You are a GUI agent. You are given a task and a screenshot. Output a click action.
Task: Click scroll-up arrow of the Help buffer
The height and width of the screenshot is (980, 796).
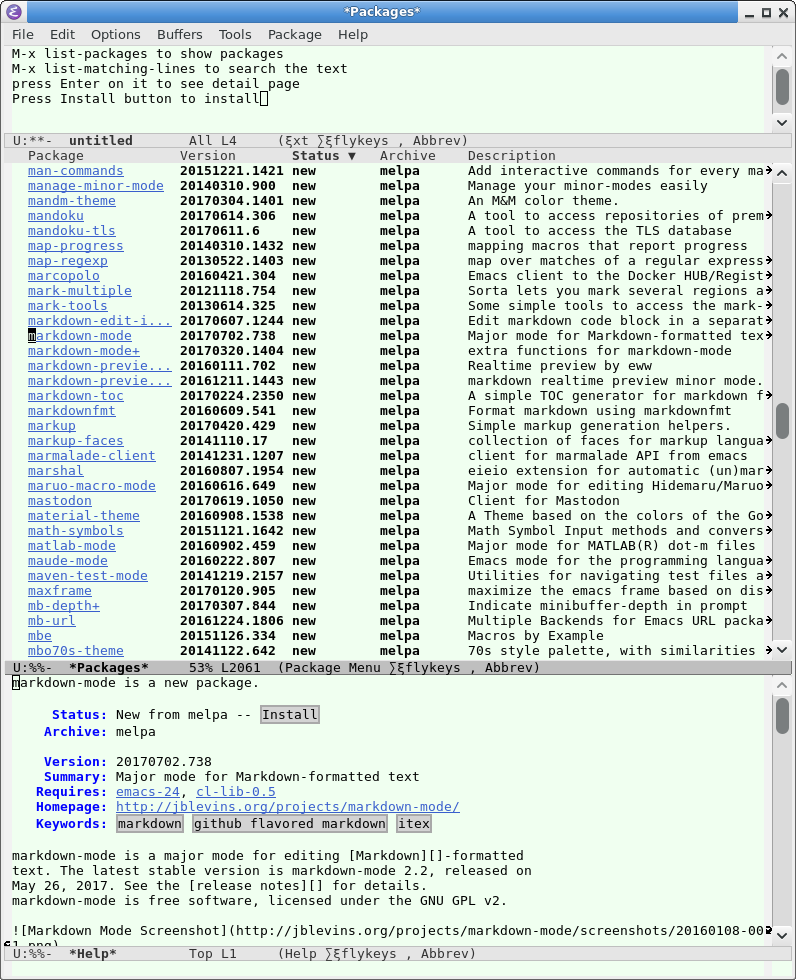[x=782, y=685]
